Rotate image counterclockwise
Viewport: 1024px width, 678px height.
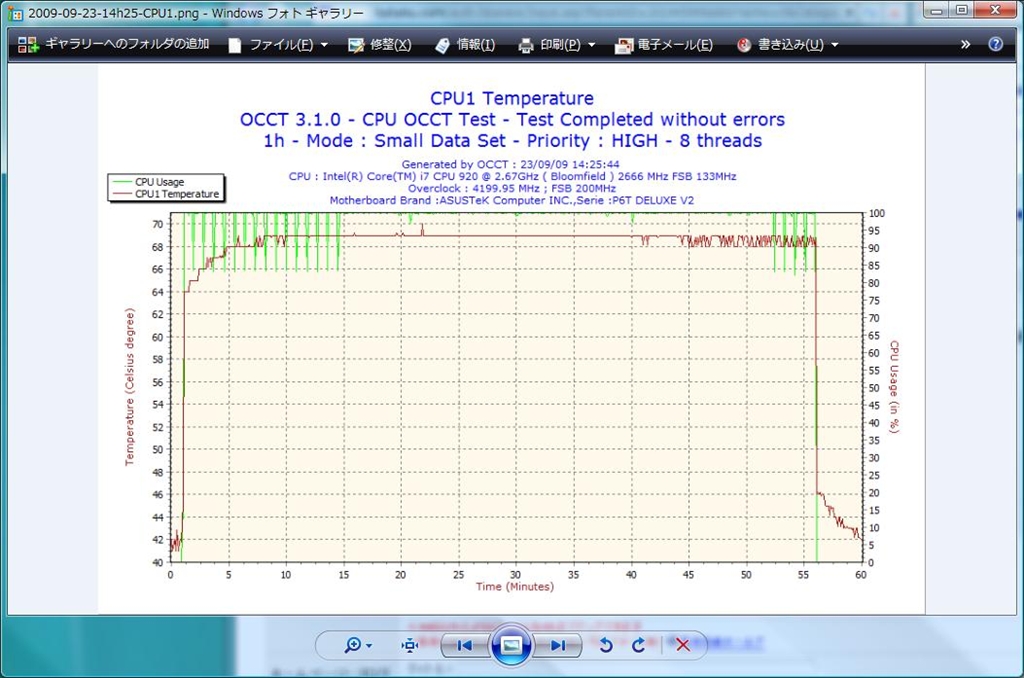(605, 645)
